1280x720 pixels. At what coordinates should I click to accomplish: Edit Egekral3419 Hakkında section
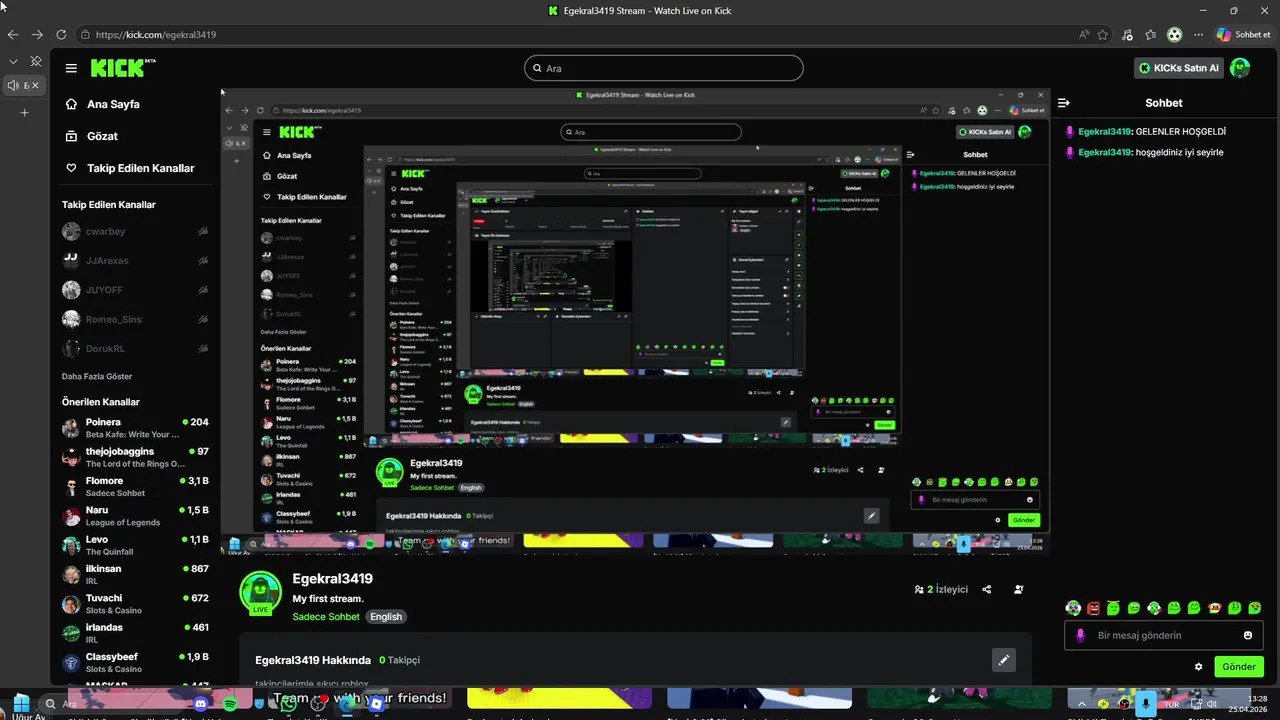coord(1003,660)
